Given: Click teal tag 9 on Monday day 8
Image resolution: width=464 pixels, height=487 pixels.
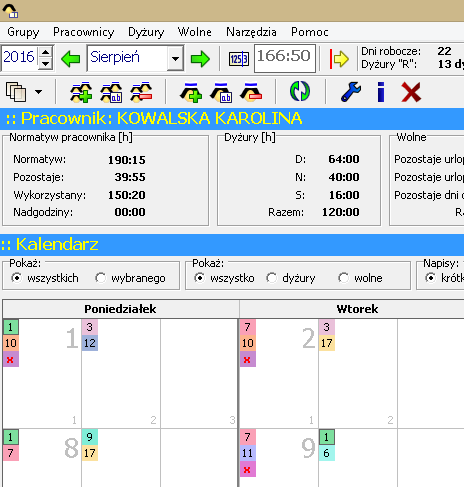Looking at the screenshot, I should click(x=90, y=437).
